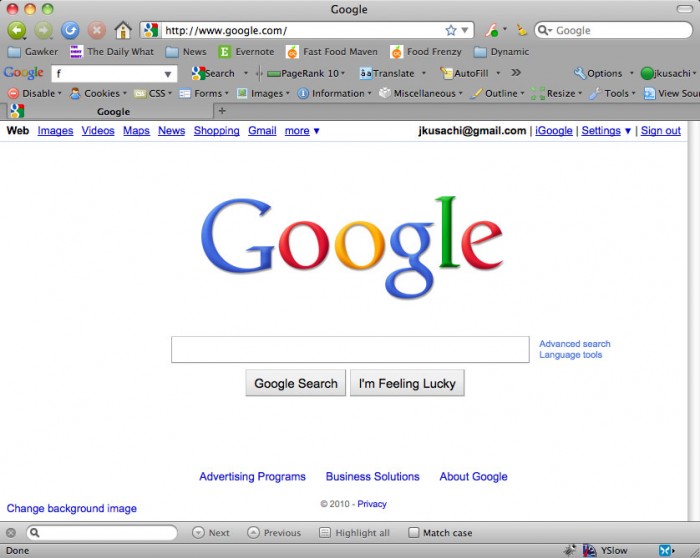
Task: Click View Source in the developer toolbar
Action: point(671,93)
